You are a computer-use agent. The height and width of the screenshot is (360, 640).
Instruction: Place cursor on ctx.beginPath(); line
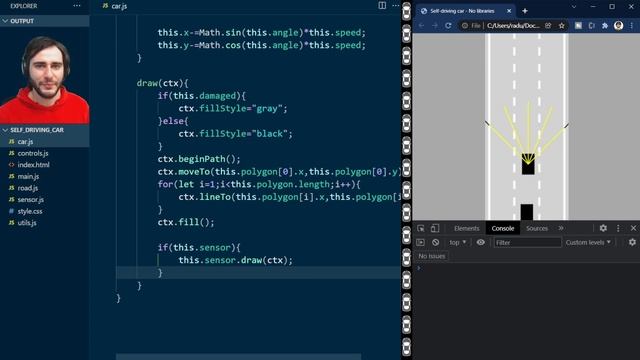199,159
